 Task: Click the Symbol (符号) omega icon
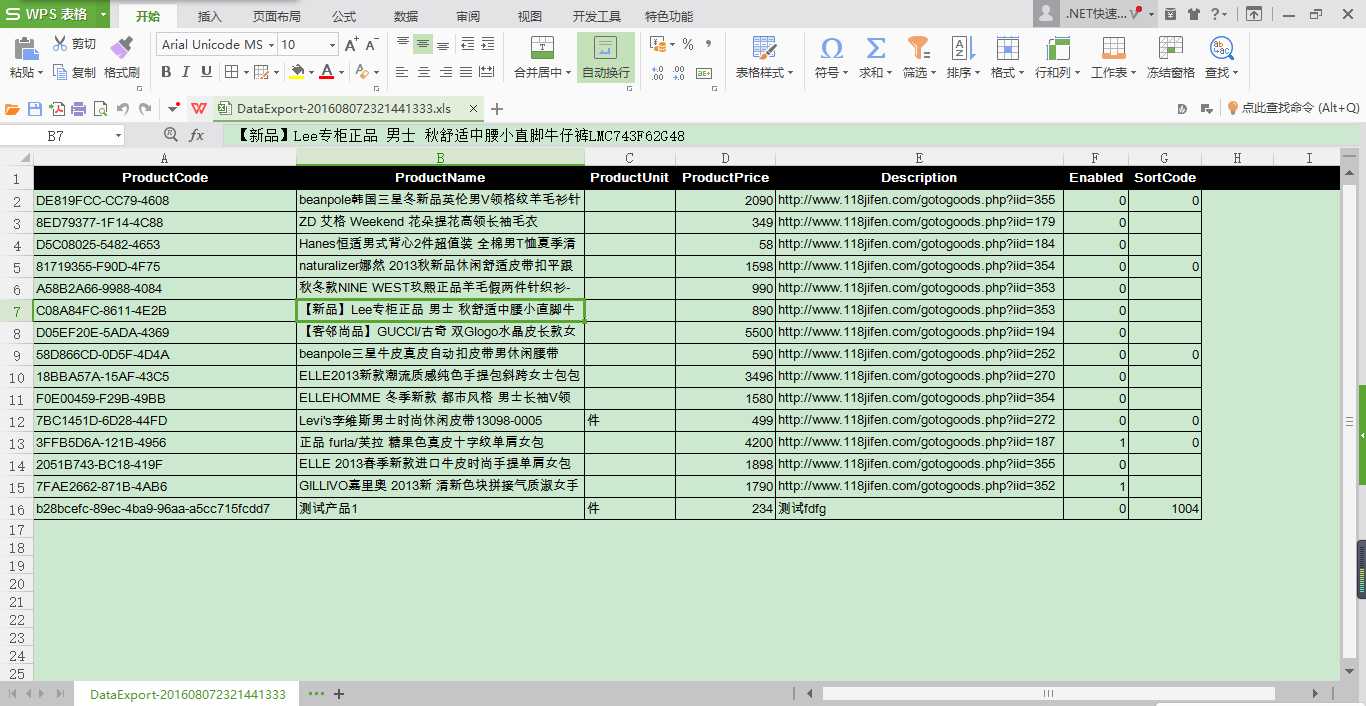[830, 48]
